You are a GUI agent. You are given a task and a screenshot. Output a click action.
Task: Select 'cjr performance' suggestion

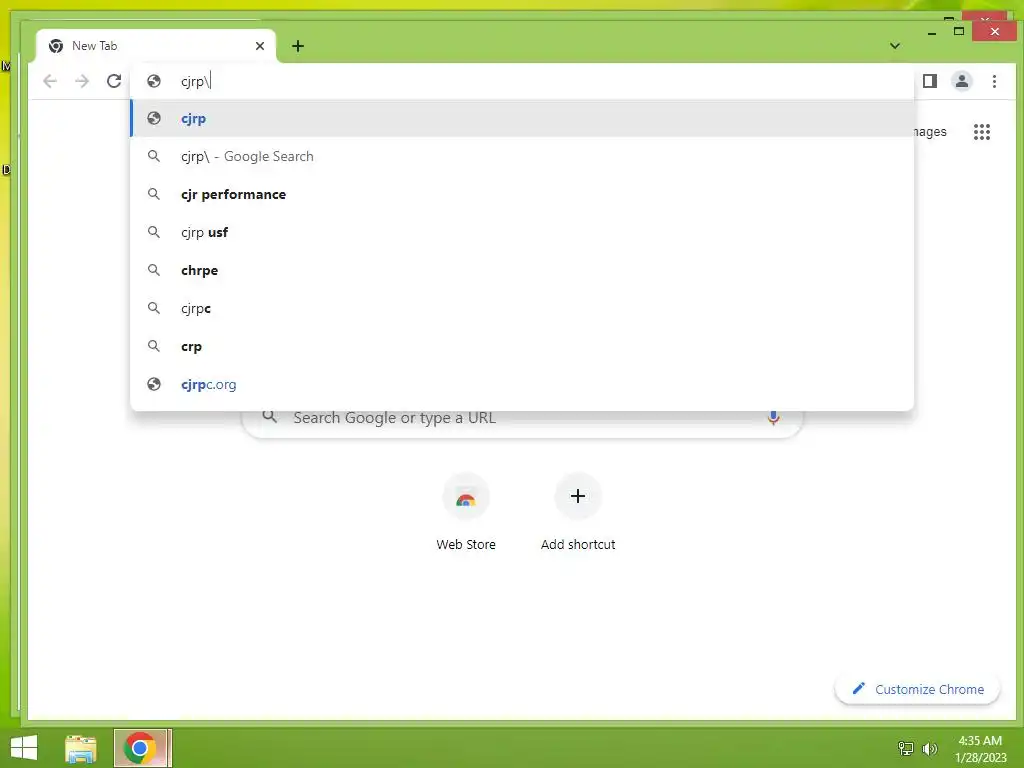(522, 194)
